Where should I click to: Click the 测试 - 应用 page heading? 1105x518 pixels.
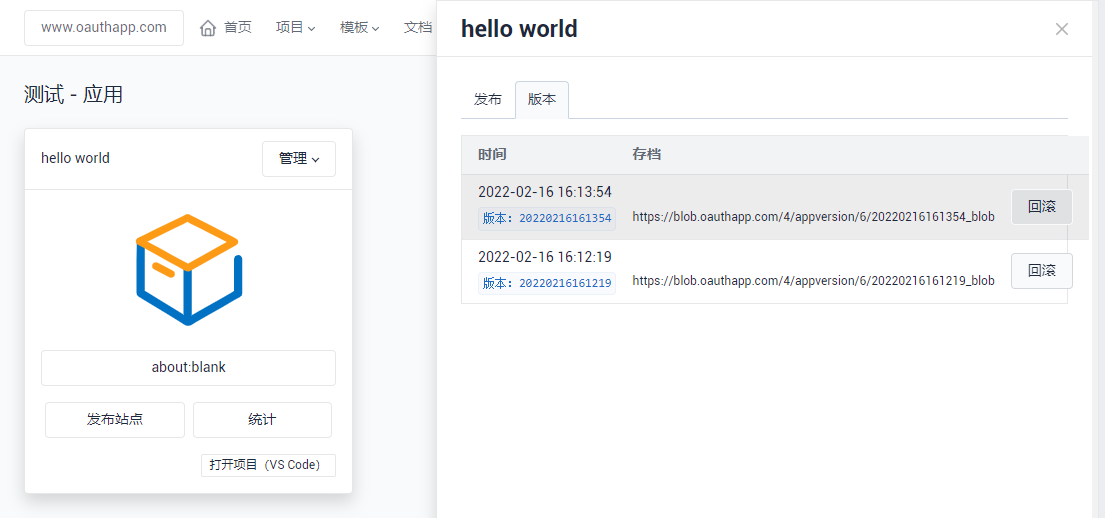coord(73,94)
